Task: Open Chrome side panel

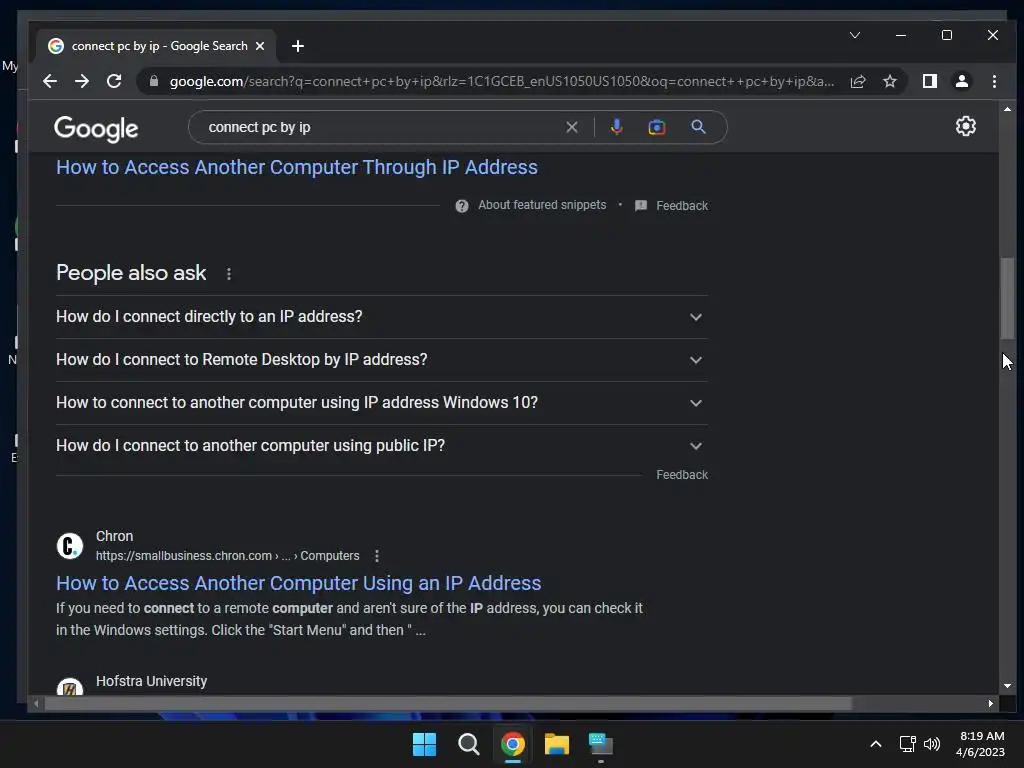Action: 929,81
